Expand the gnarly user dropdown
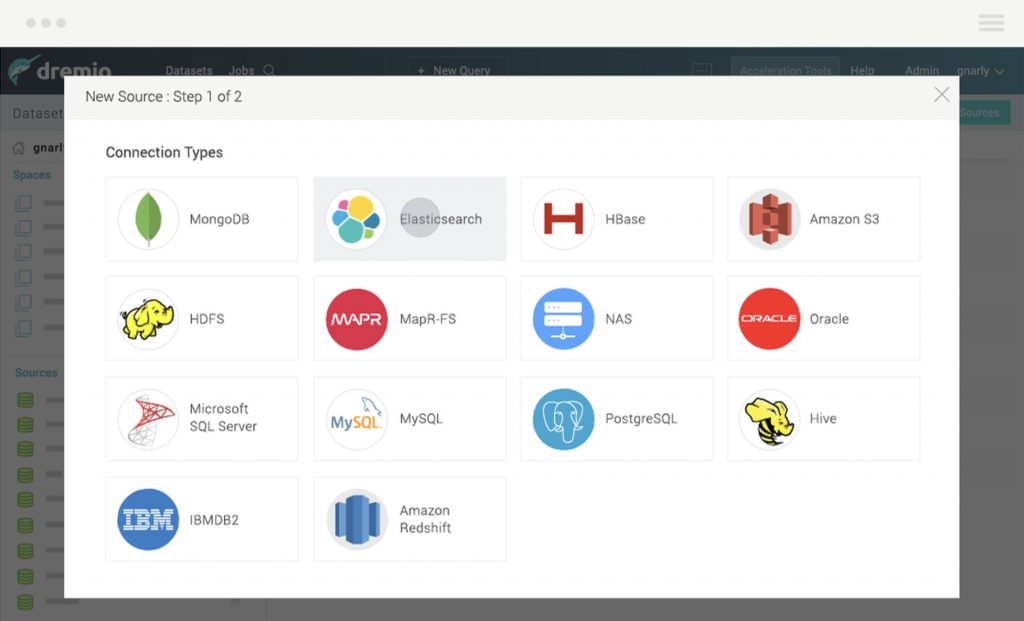Image resolution: width=1024 pixels, height=621 pixels. [x=980, y=71]
